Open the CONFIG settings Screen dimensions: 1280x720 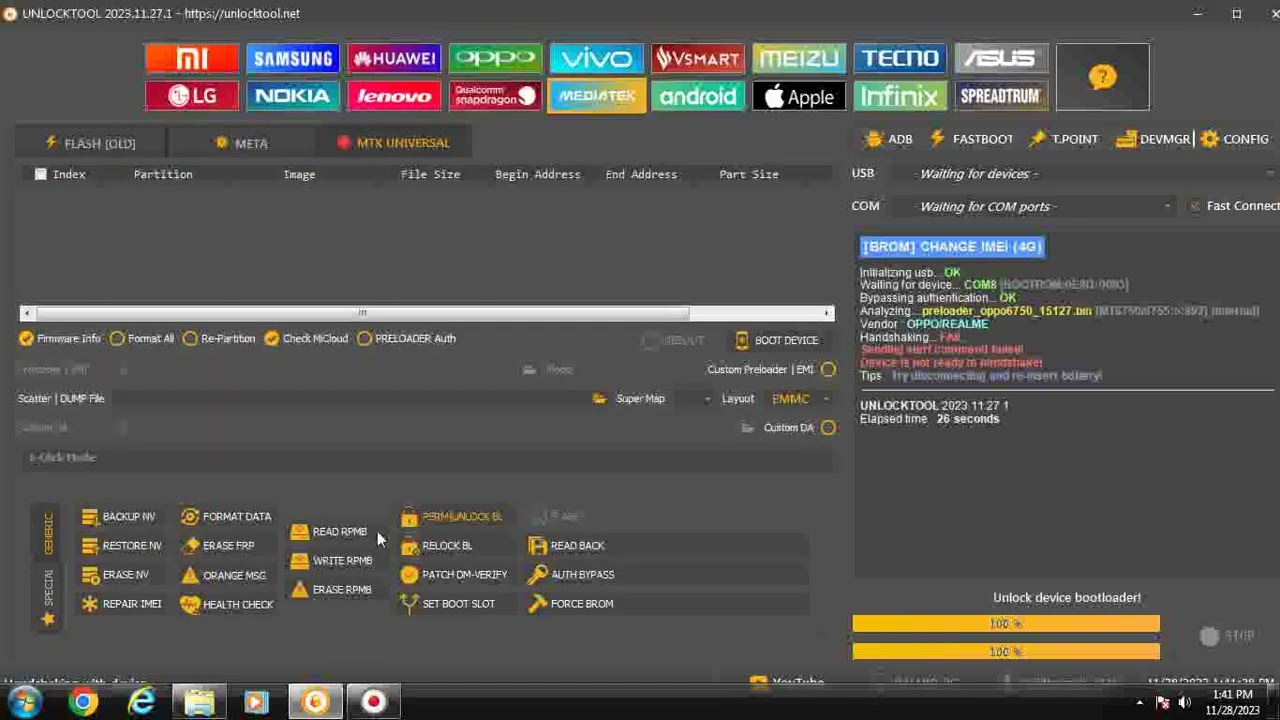click(x=1235, y=140)
